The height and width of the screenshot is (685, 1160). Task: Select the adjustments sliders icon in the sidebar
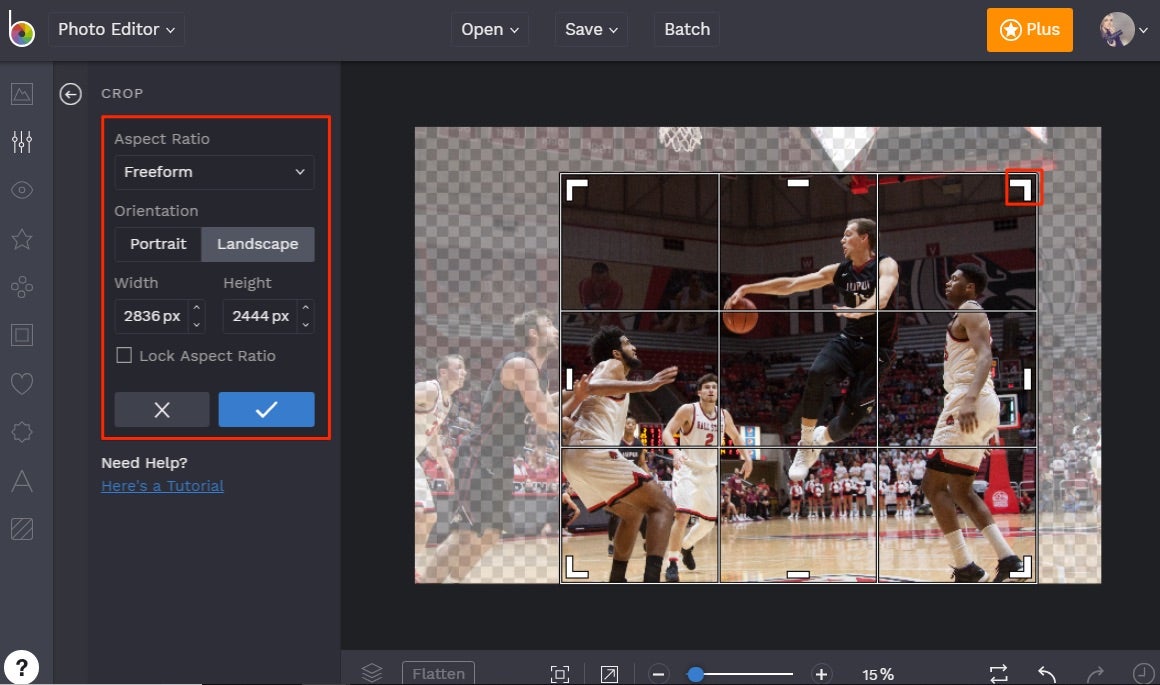click(22, 141)
